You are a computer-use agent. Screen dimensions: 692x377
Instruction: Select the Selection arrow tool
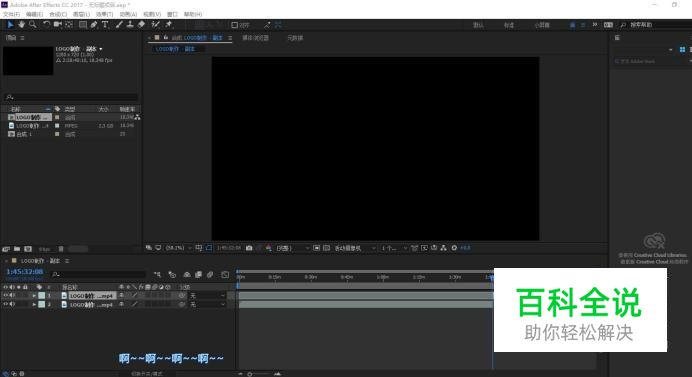coord(11,25)
